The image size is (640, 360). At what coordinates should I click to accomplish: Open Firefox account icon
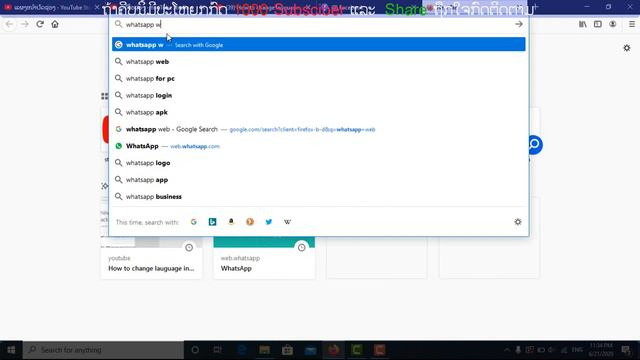pos(613,24)
